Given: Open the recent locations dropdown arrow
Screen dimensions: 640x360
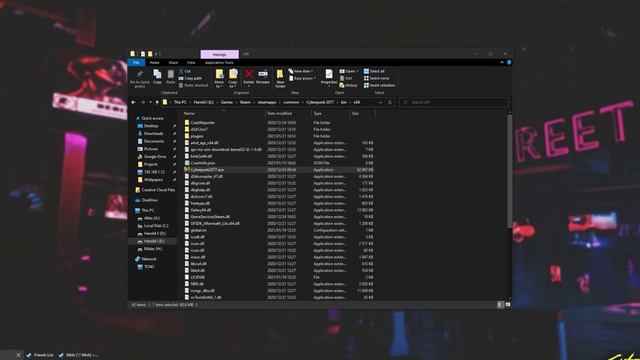Looking at the screenshot, I should (150, 102).
